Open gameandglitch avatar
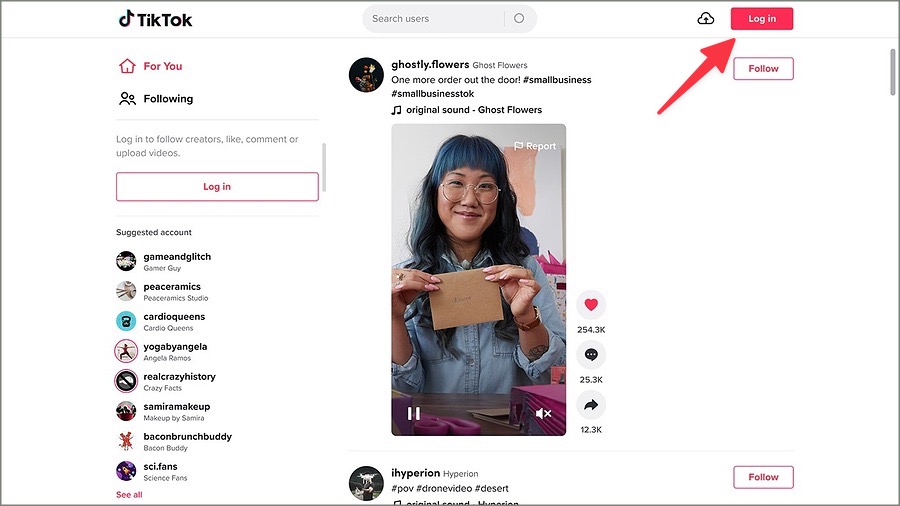 click(x=126, y=261)
